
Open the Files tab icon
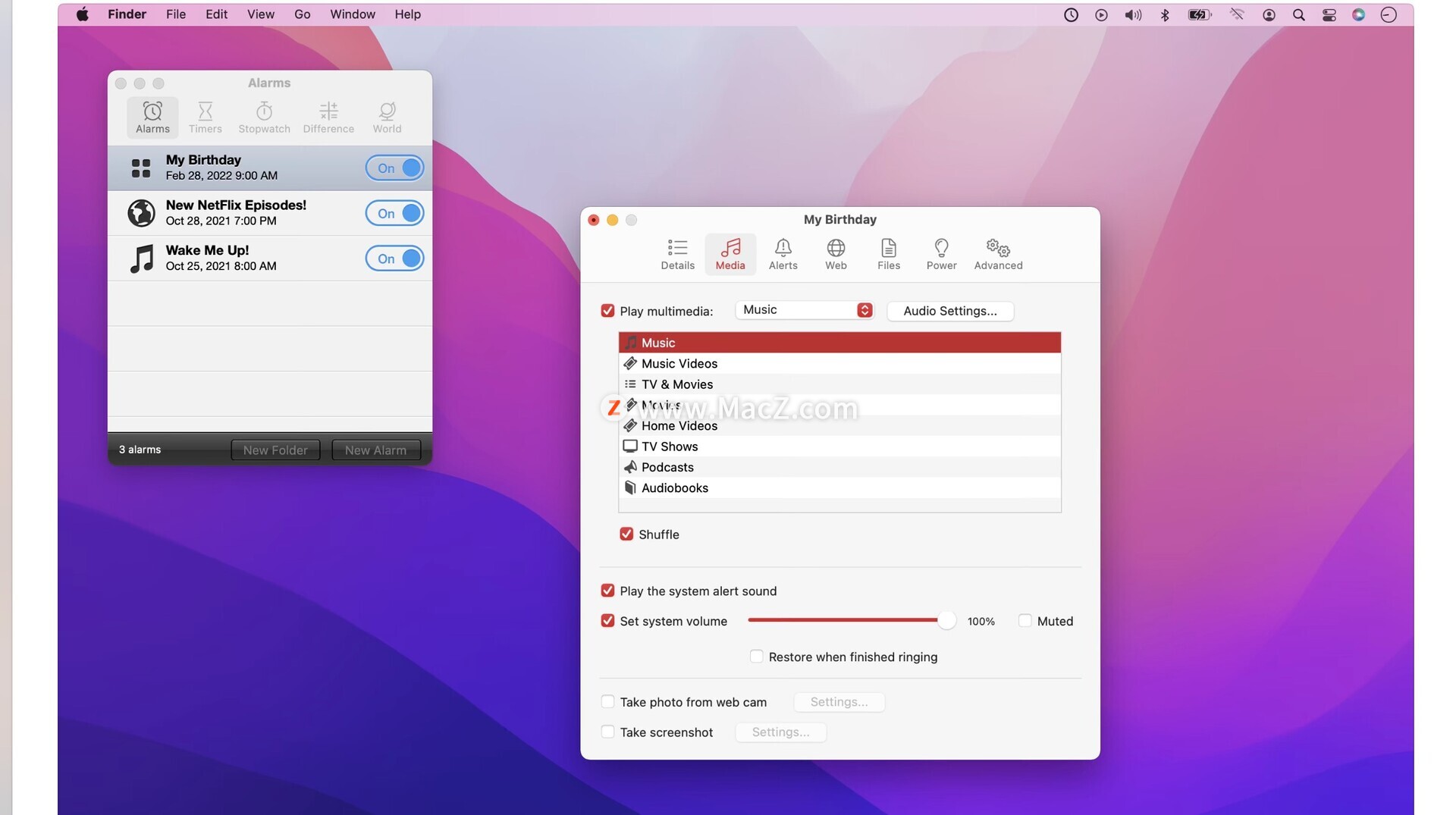click(x=889, y=254)
